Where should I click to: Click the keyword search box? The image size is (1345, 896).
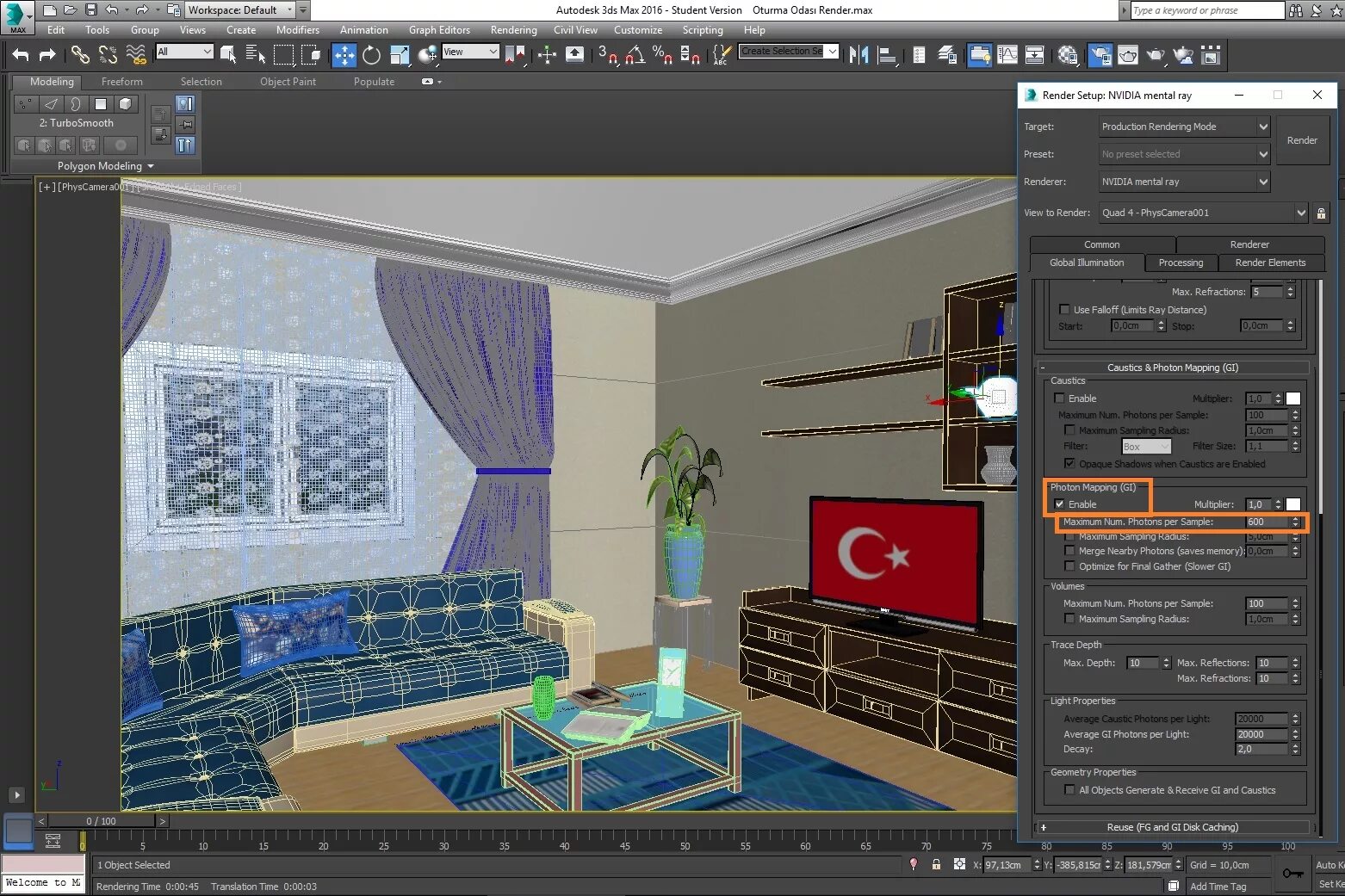[1207, 10]
